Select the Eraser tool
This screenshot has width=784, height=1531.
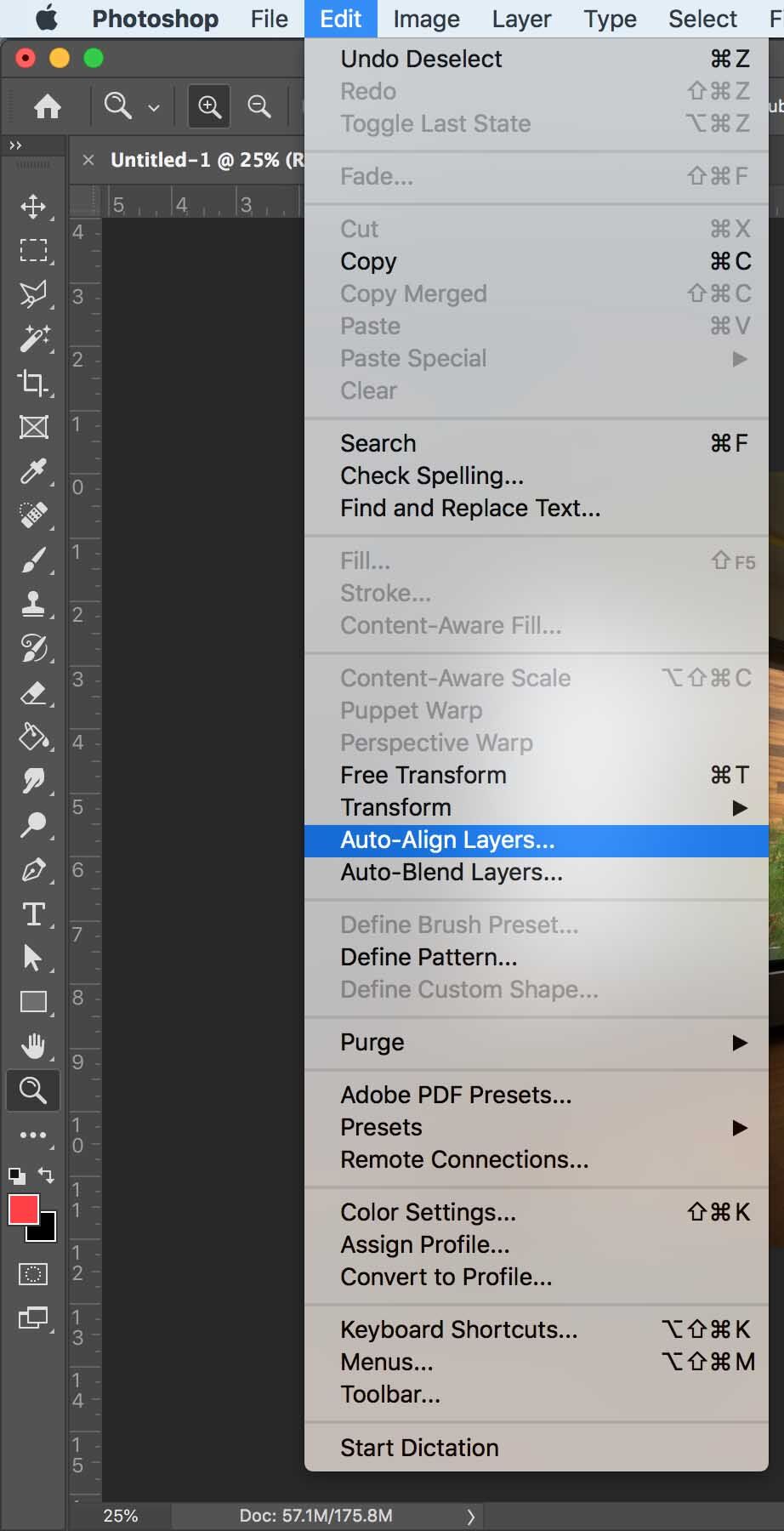coord(33,693)
